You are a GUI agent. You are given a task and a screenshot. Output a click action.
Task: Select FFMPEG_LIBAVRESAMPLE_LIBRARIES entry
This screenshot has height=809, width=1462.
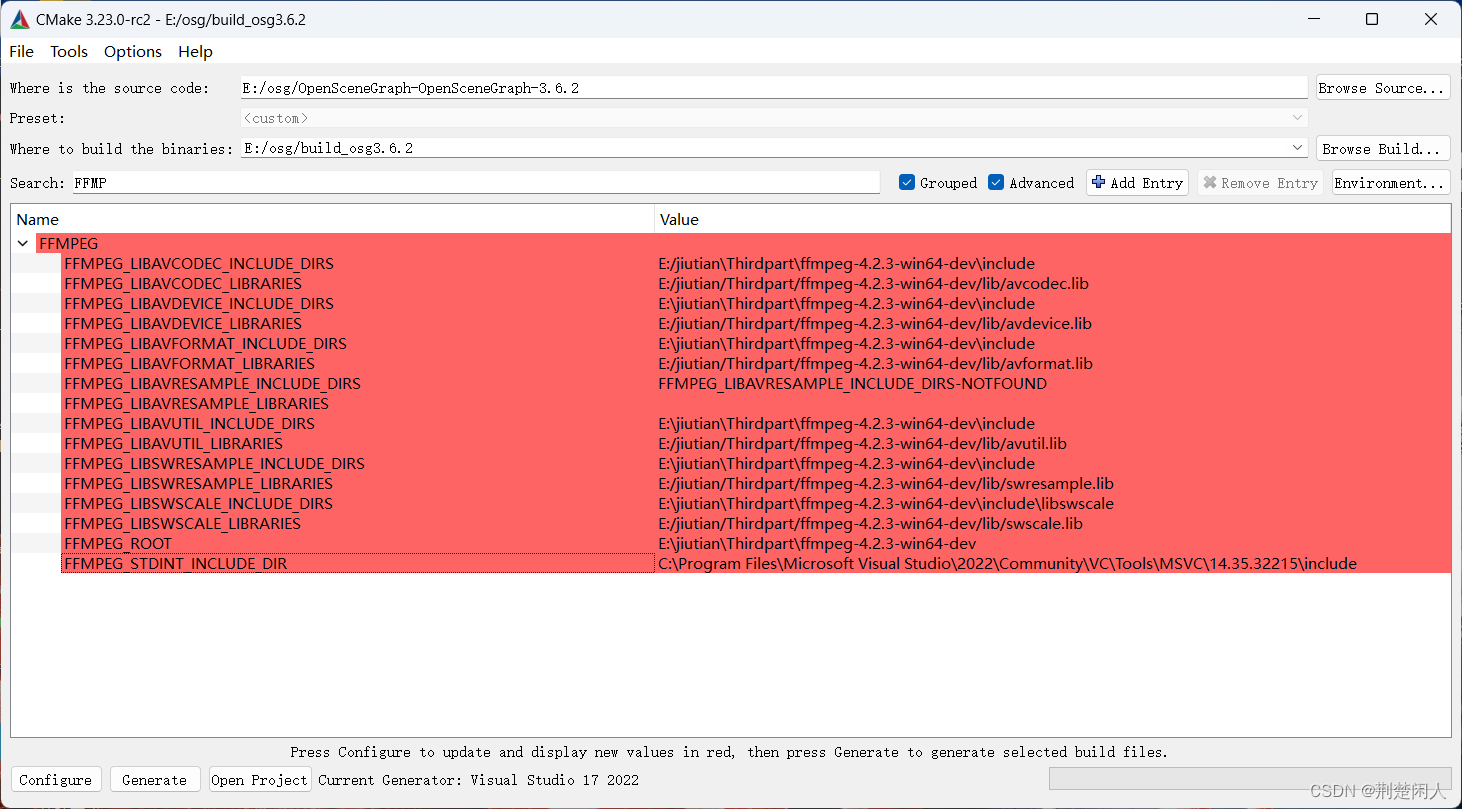196,404
